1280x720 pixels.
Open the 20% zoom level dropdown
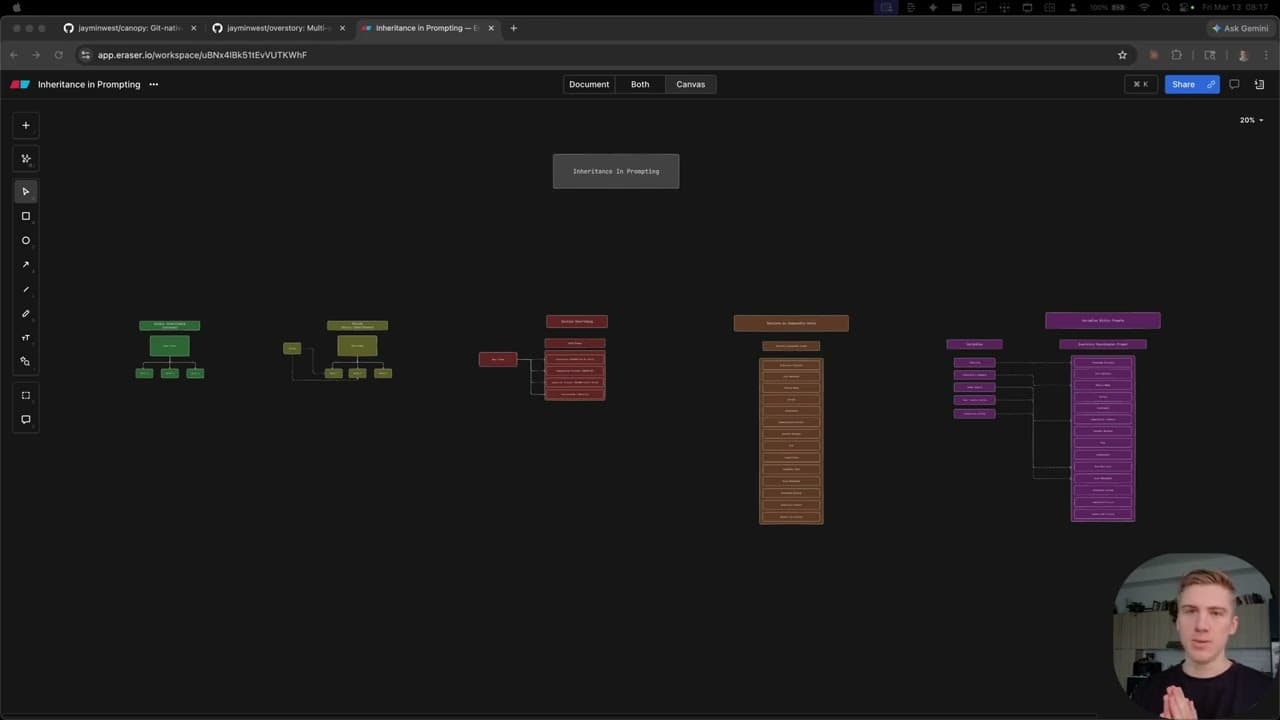click(x=1251, y=120)
